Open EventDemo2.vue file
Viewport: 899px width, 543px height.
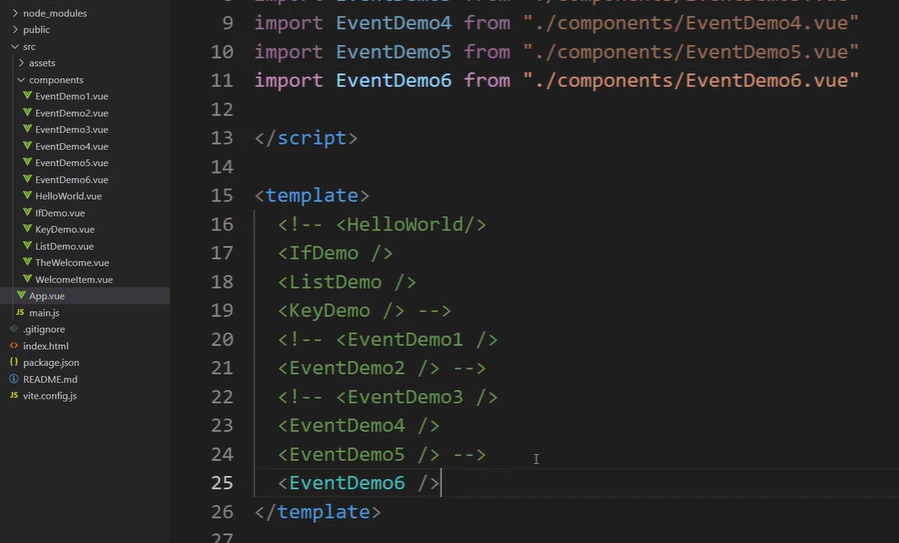click(72, 113)
